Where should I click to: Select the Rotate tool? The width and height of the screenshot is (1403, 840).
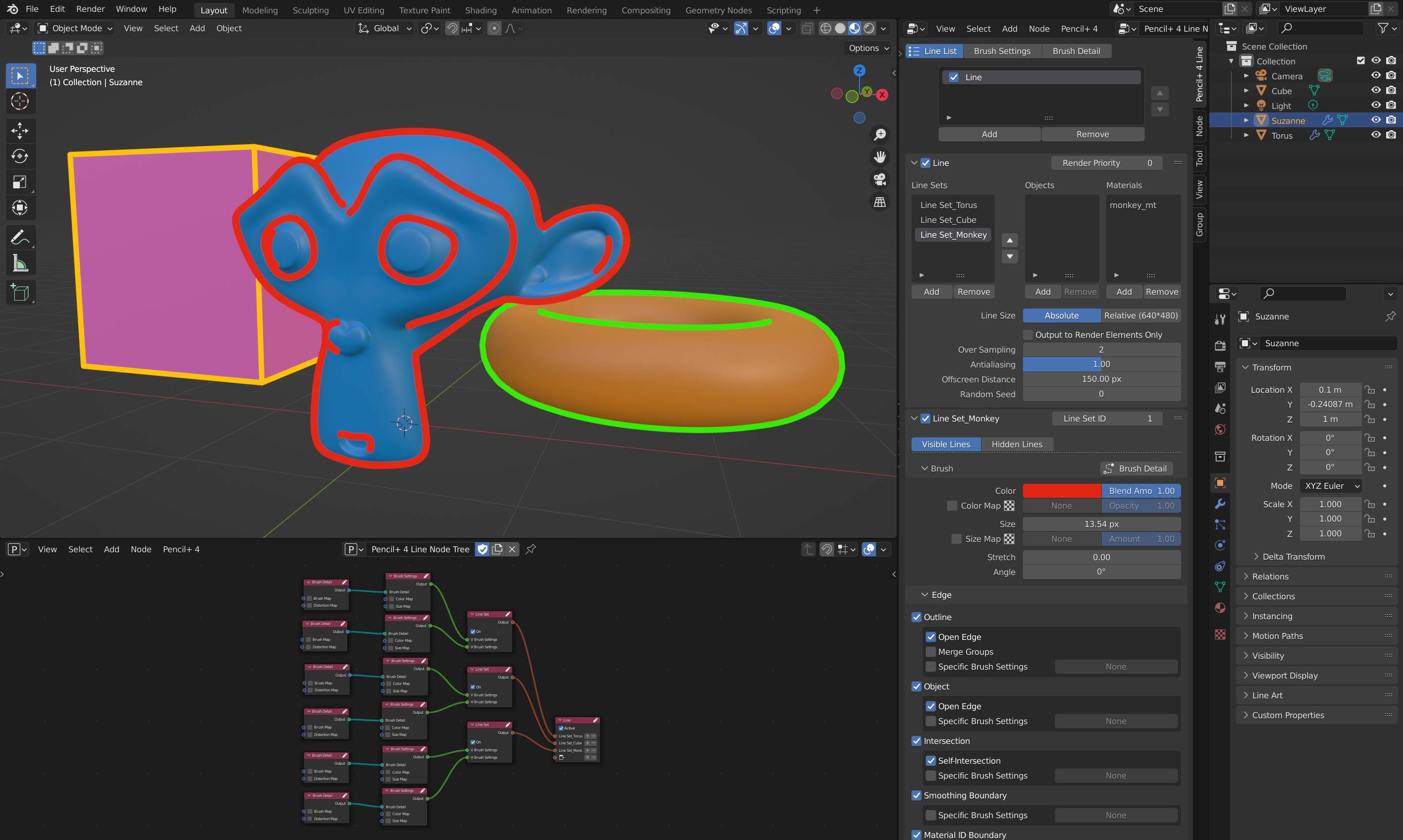coord(20,156)
